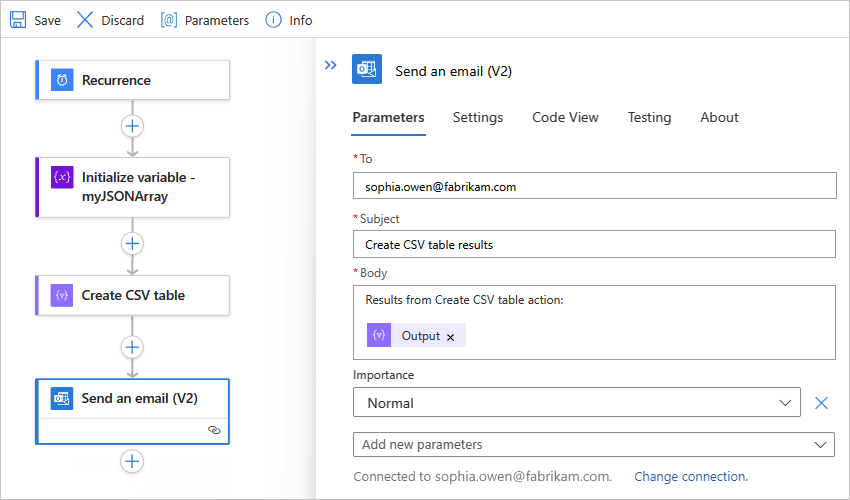Select the Recurrence trigger clock icon
This screenshot has width=850, height=500.
62,80
